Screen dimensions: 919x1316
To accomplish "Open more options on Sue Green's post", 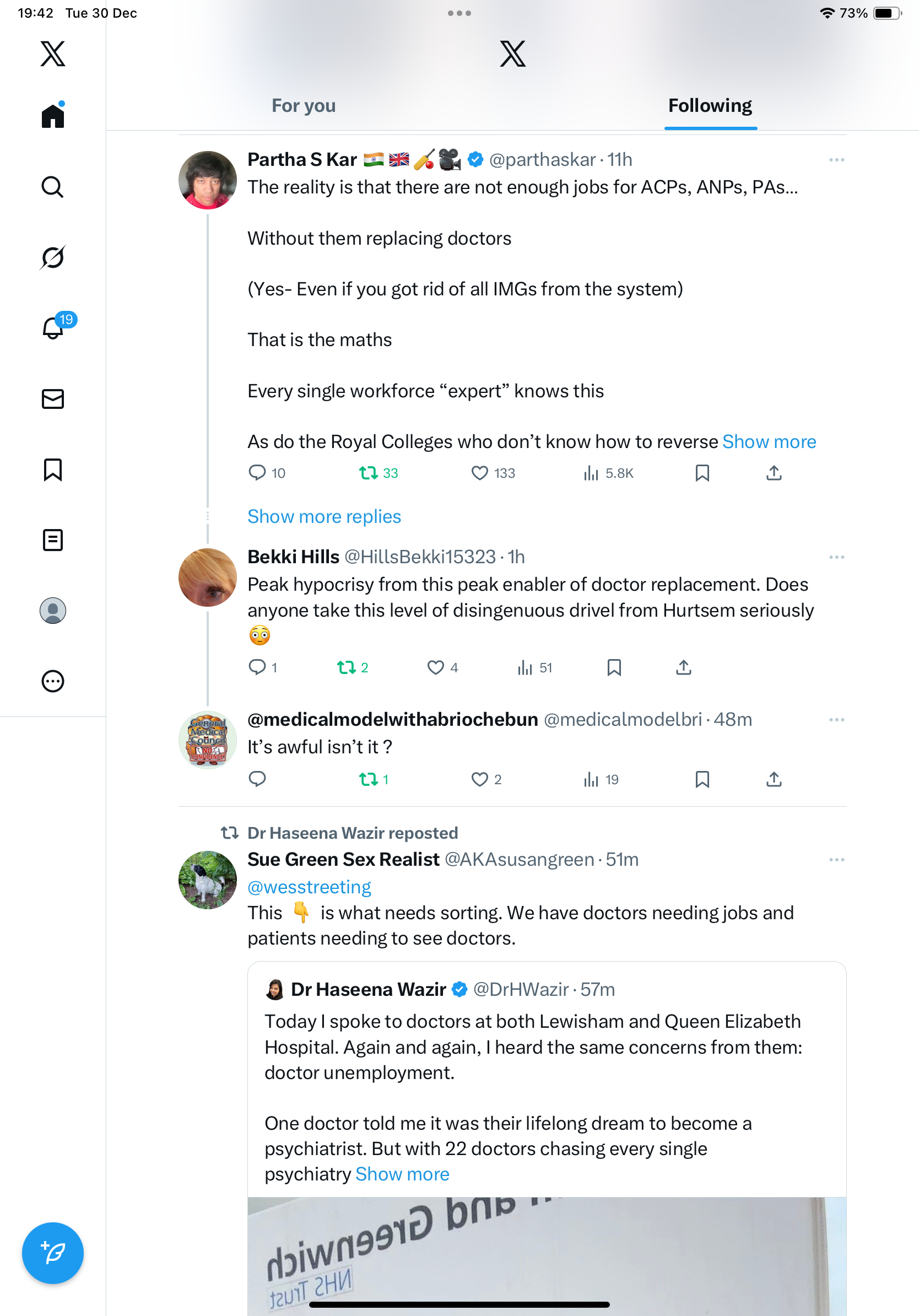I will click(836, 860).
